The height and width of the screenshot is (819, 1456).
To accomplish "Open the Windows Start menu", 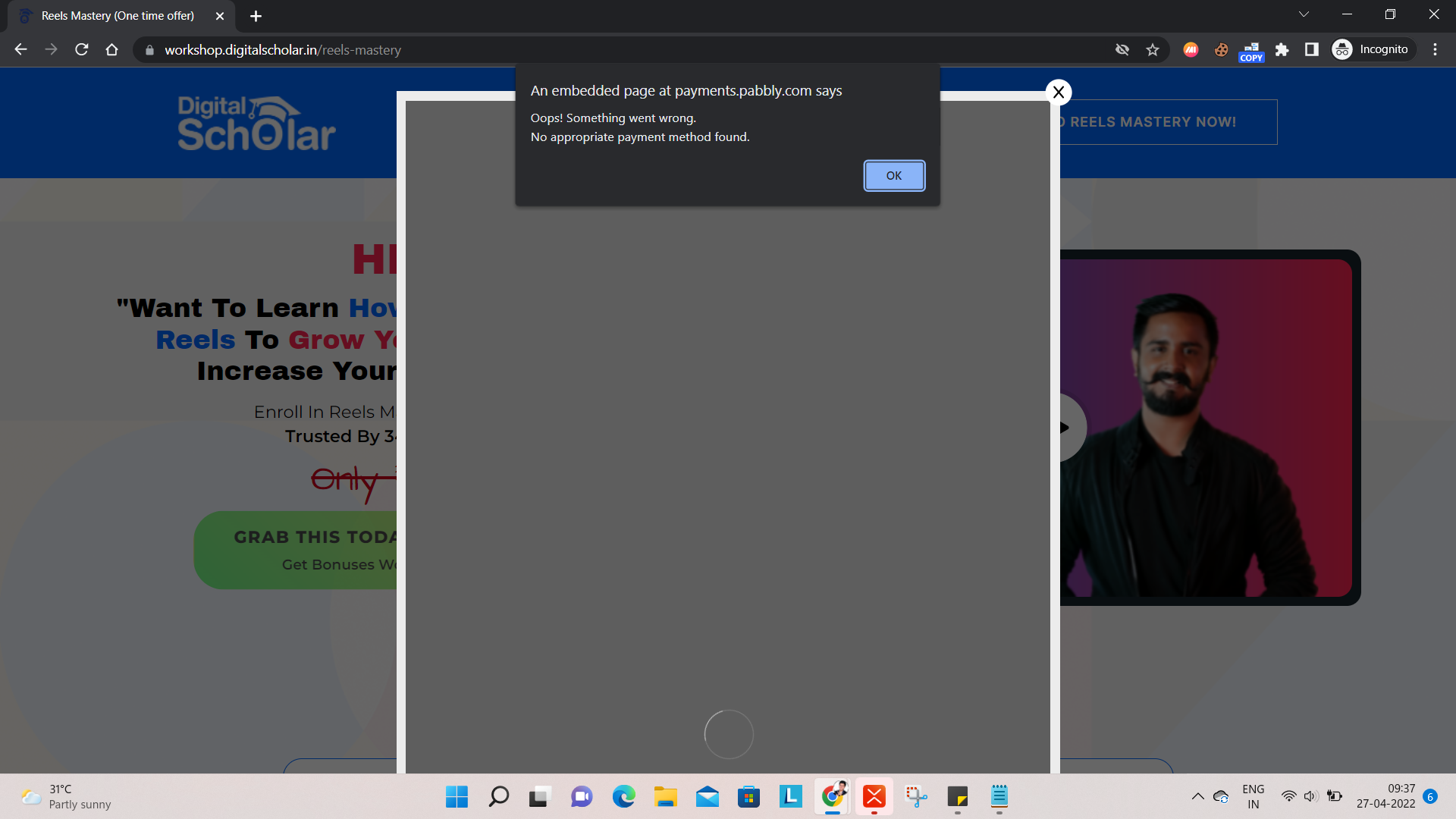I will (457, 797).
